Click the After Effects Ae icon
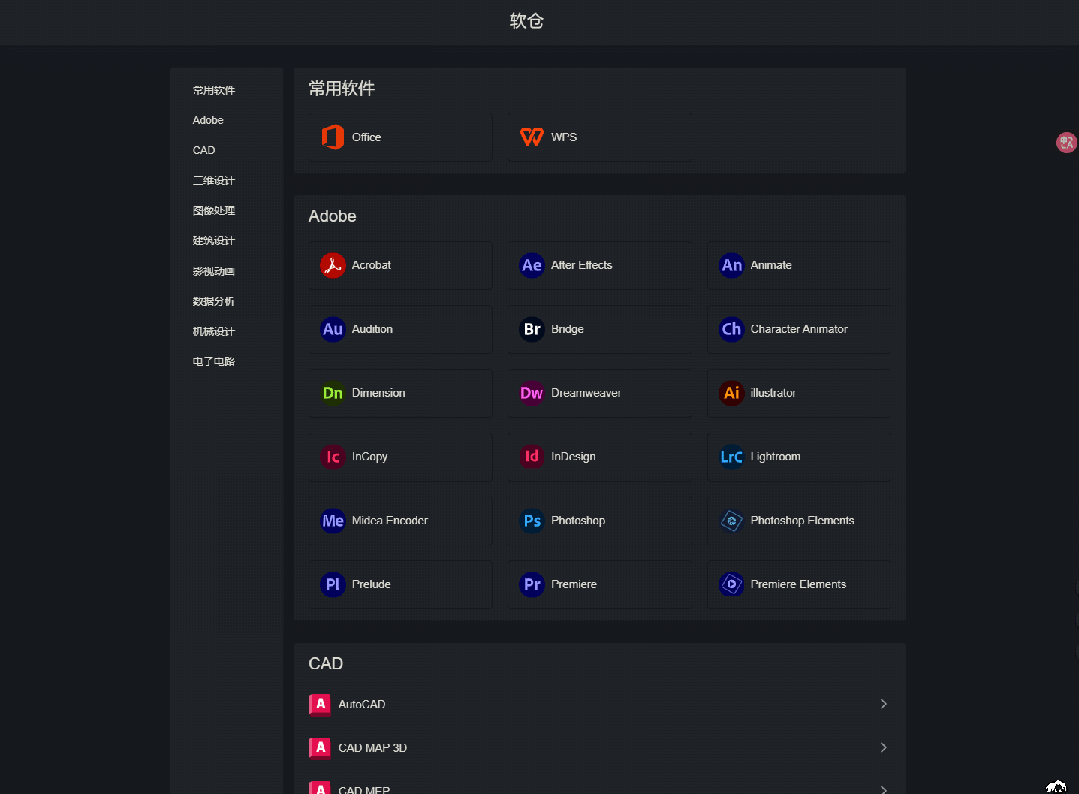Screen dimensions: 1079x794 (x=532, y=265)
